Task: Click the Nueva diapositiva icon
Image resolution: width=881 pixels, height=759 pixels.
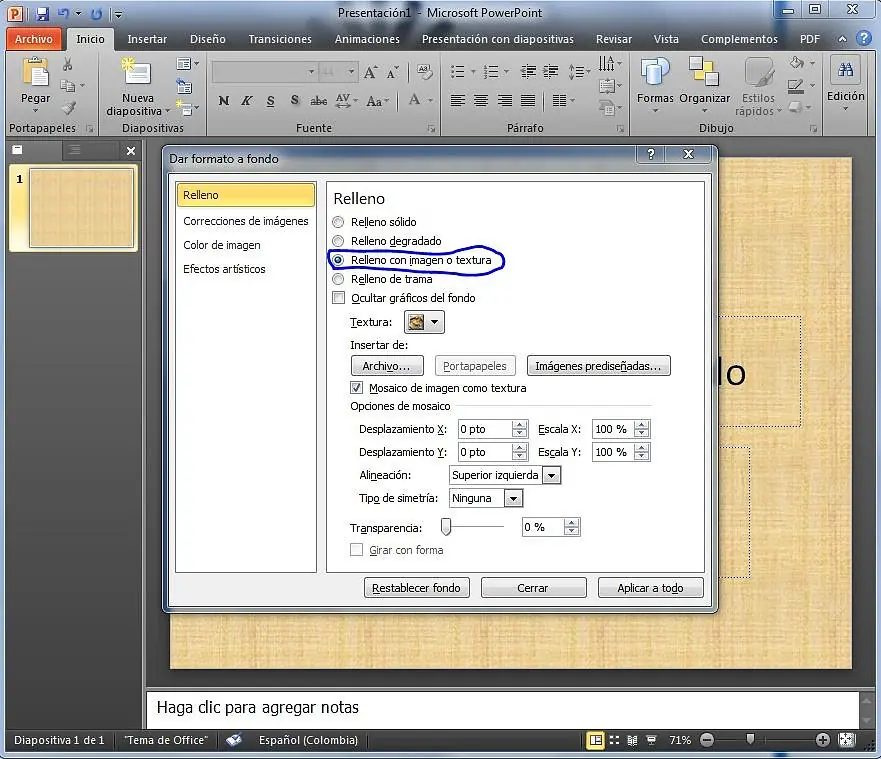Action: 137,73
